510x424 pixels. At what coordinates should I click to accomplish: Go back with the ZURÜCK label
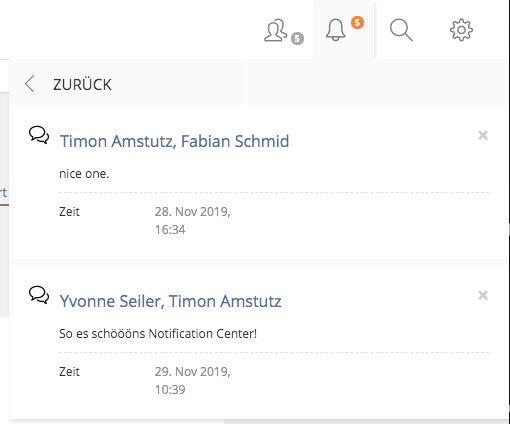[x=82, y=85]
